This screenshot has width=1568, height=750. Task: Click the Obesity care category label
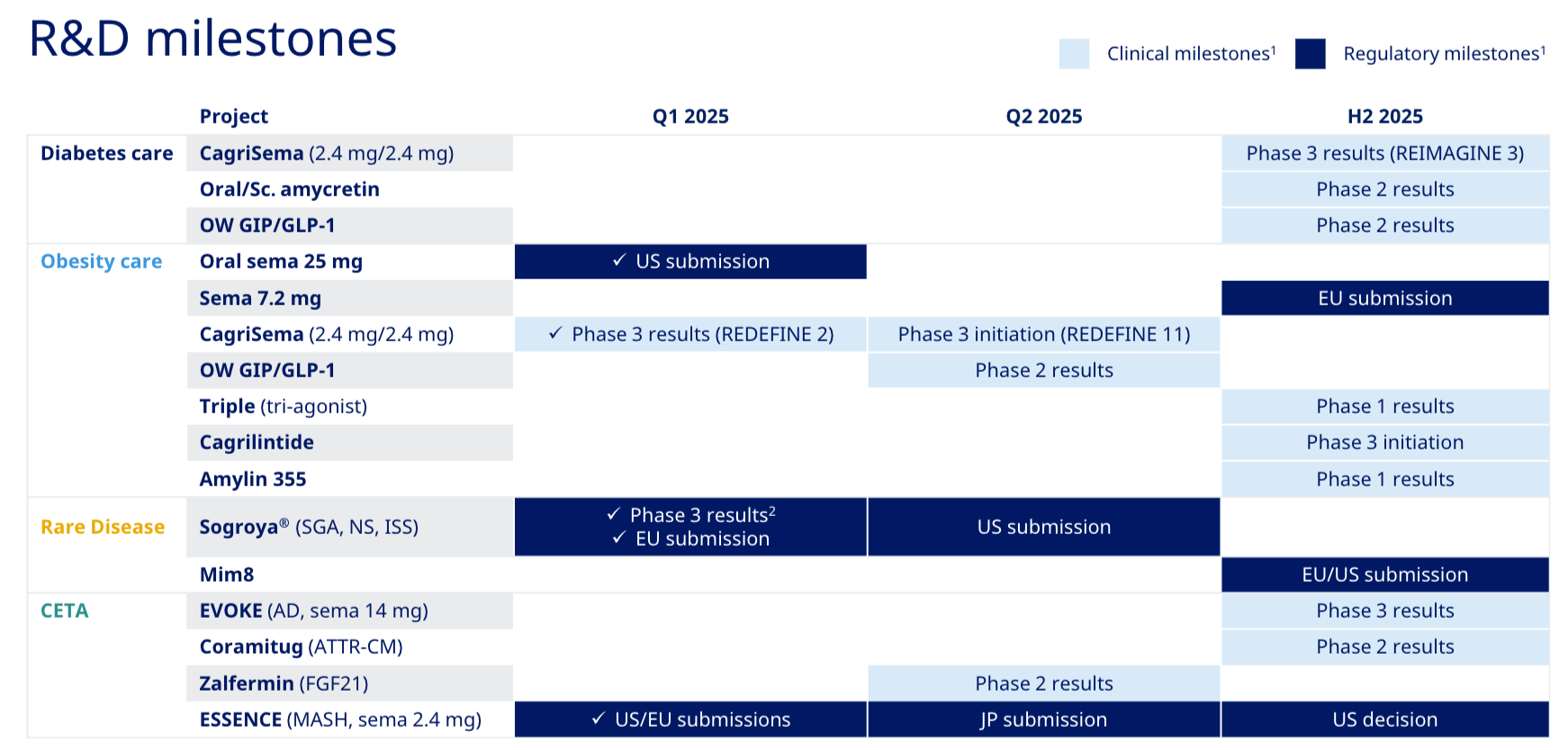[x=102, y=262]
